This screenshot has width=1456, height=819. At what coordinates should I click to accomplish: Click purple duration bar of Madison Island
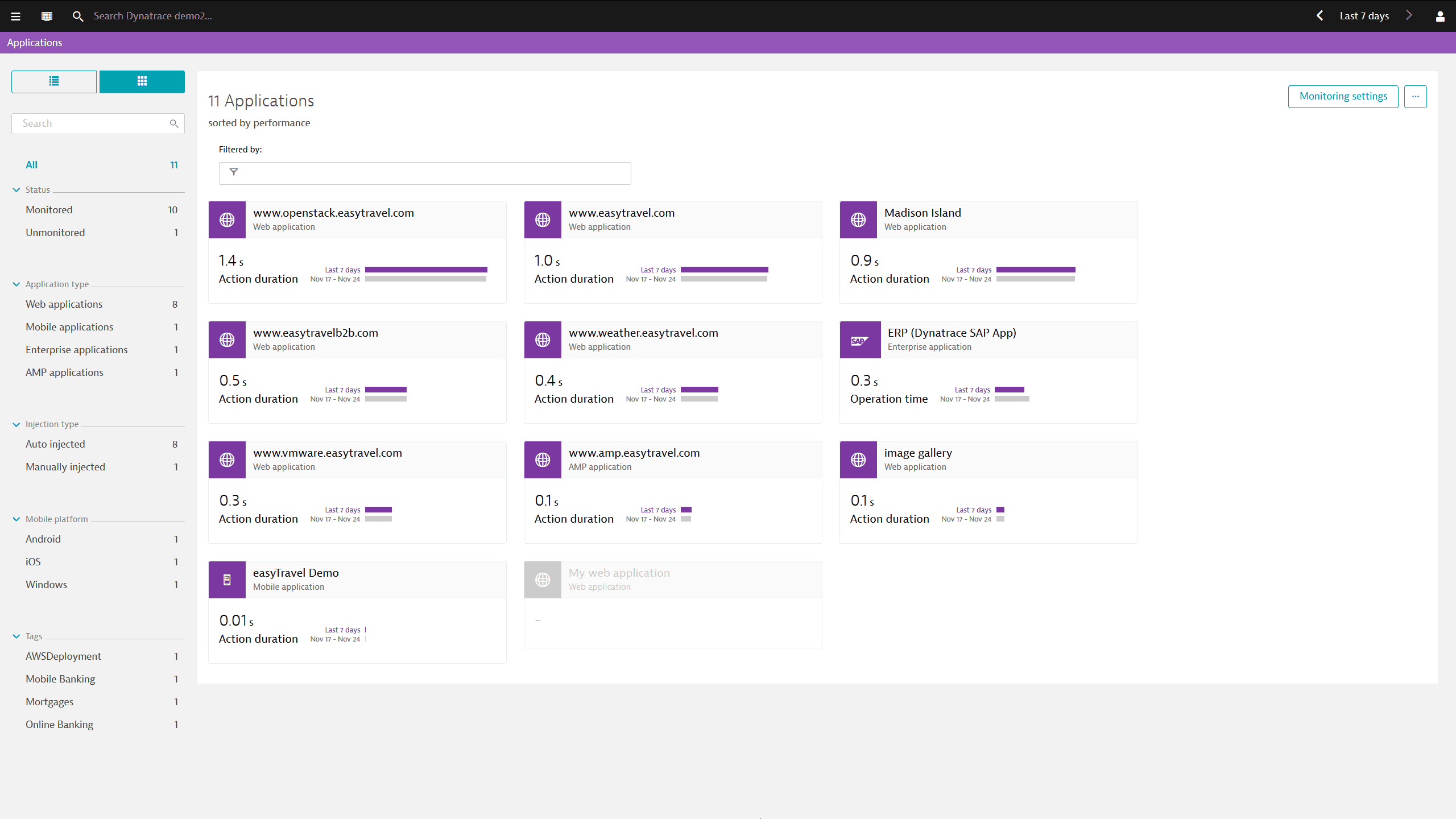click(1036, 270)
